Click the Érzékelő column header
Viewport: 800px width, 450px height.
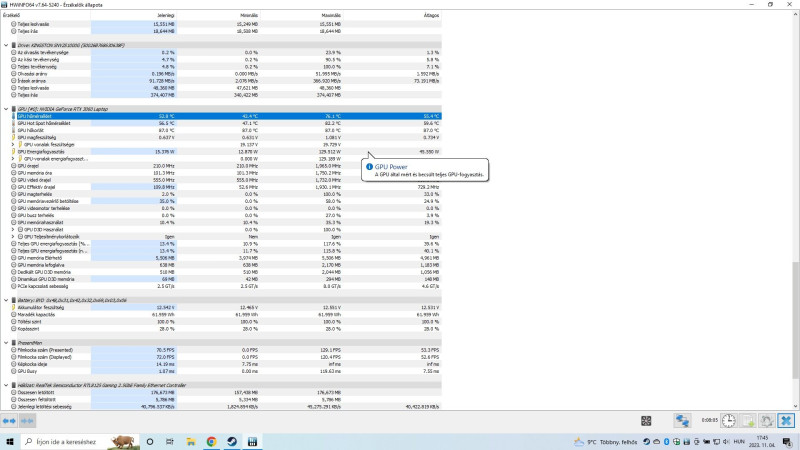45,15
